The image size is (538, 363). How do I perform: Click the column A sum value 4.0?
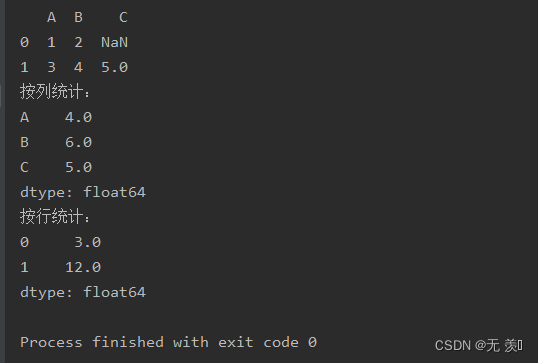tap(79, 117)
